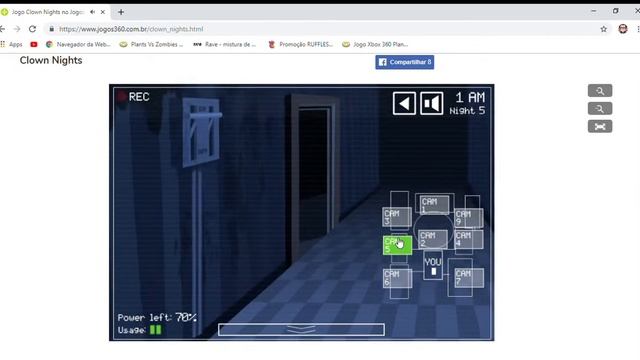Switch to CAM 7 on the map
Viewport: 640px width, 360px height.
click(469, 278)
